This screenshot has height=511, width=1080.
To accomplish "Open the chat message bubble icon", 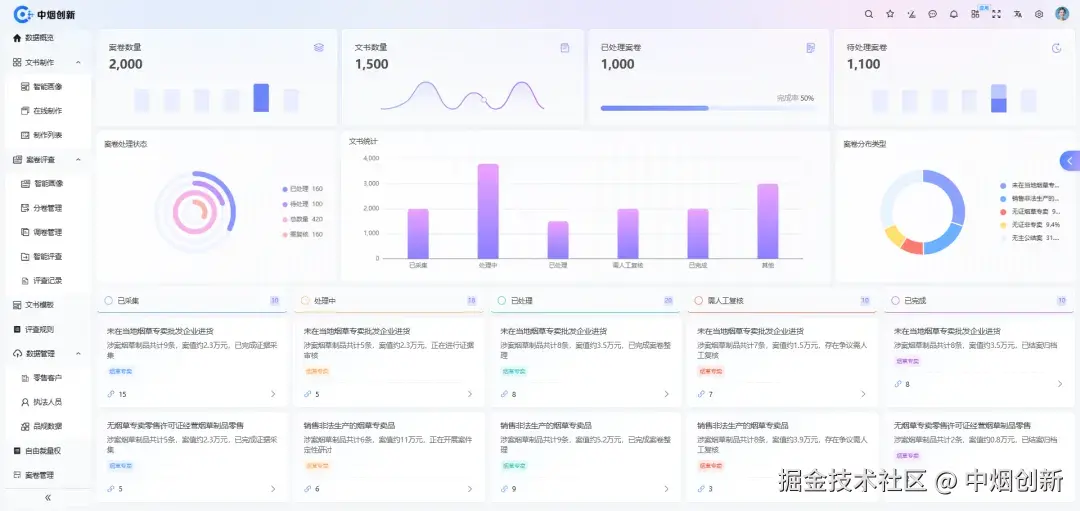I will [x=933, y=14].
